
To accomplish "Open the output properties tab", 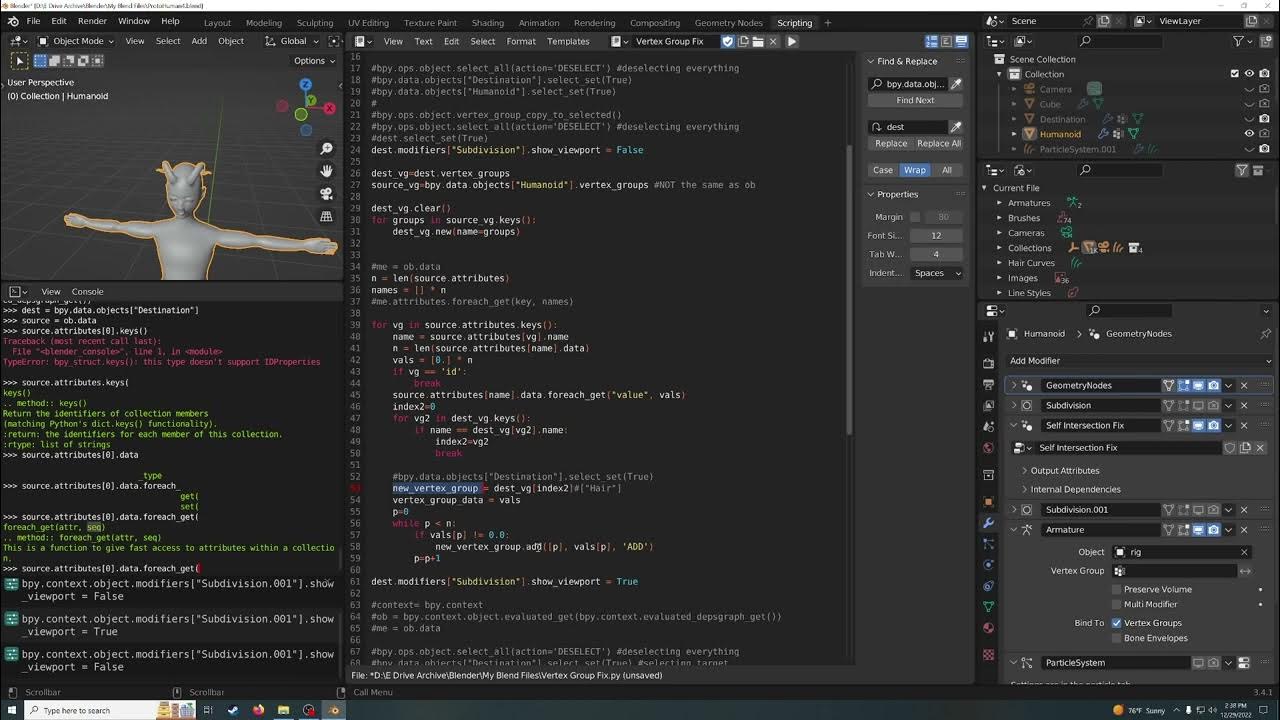I will click(989, 385).
